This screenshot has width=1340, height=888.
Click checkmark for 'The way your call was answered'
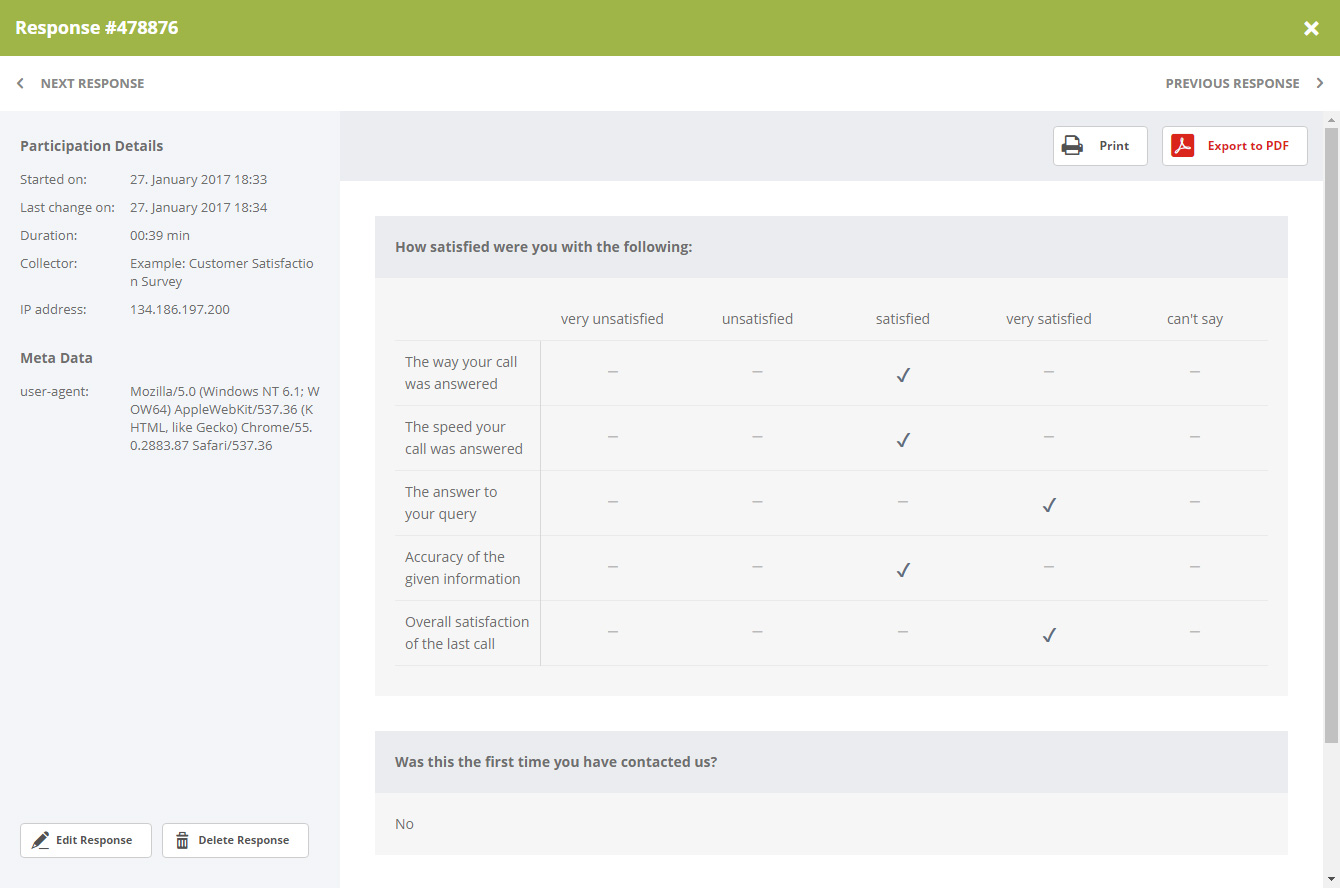click(903, 375)
